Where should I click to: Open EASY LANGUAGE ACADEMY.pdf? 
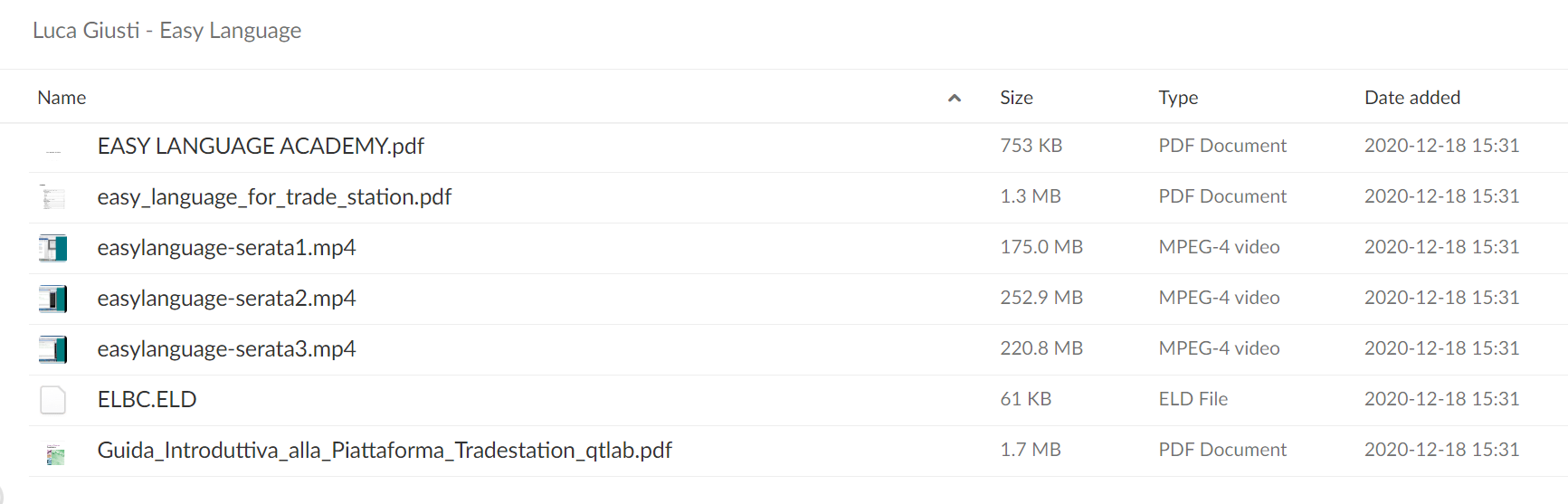click(261, 147)
